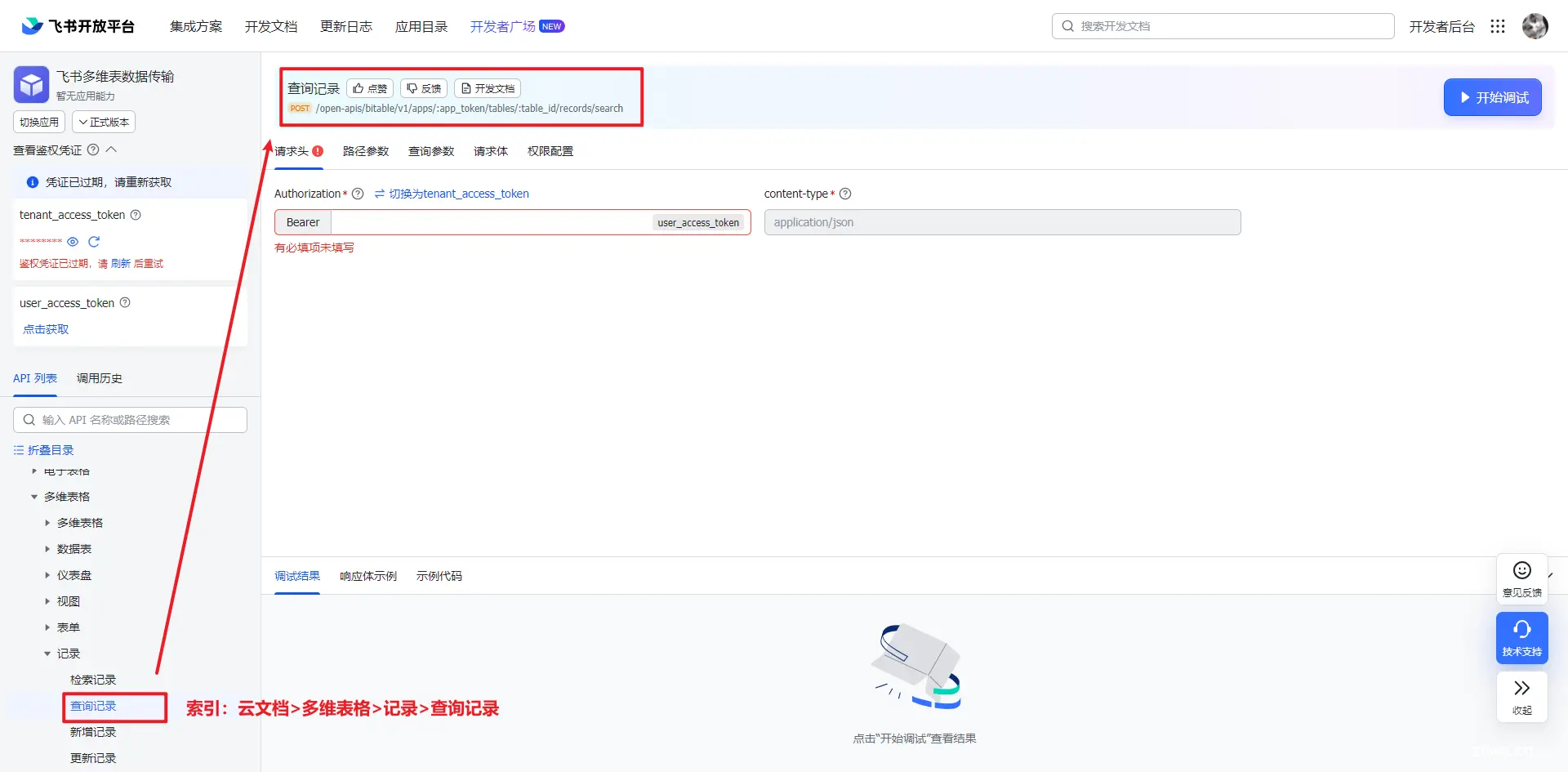Image resolution: width=1568 pixels, height=772 pixels.
Task: Open 技术支持 headset button
Action: coord(1521,637)
